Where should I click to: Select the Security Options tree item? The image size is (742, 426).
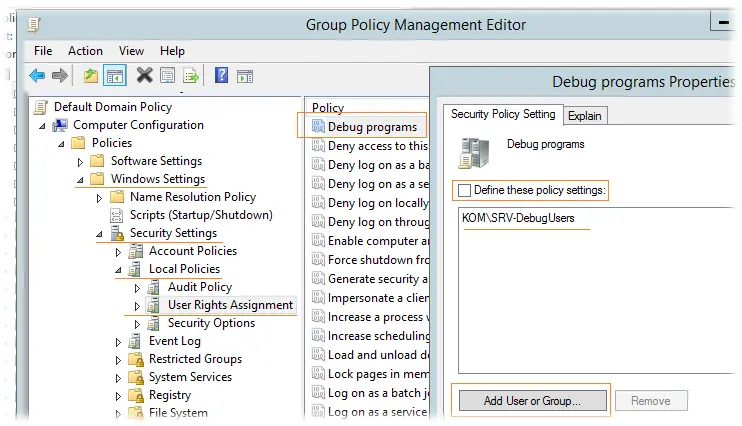[211, 323]
